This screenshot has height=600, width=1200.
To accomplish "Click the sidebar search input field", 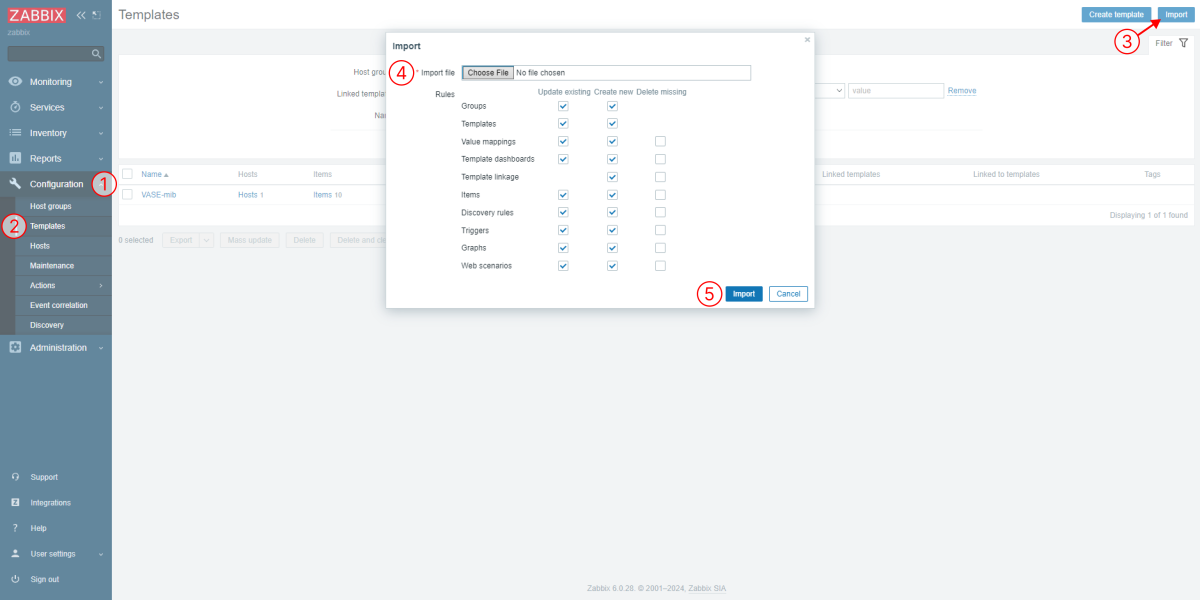I will click(48, 54).
